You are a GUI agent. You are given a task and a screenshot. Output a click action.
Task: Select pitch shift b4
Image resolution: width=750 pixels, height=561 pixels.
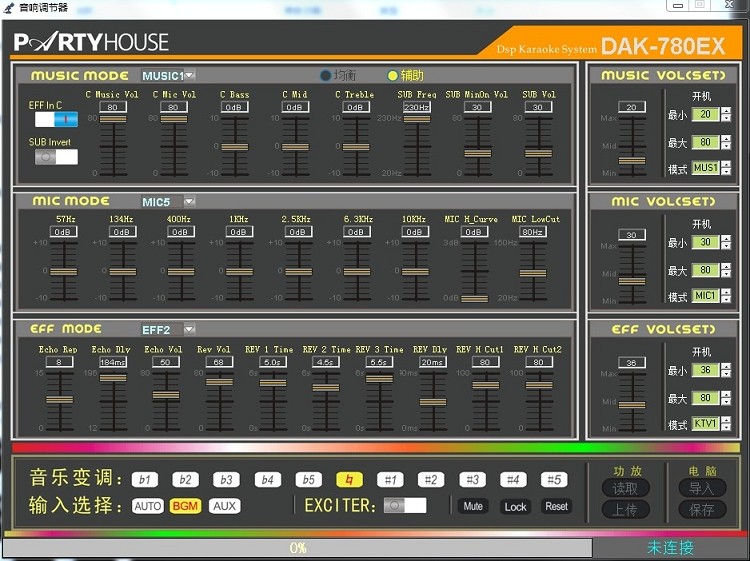tap(268, 480)
